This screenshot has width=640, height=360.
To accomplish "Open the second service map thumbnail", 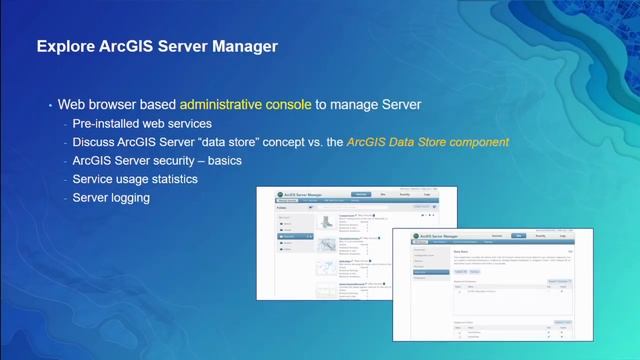I will click(327, 245).
